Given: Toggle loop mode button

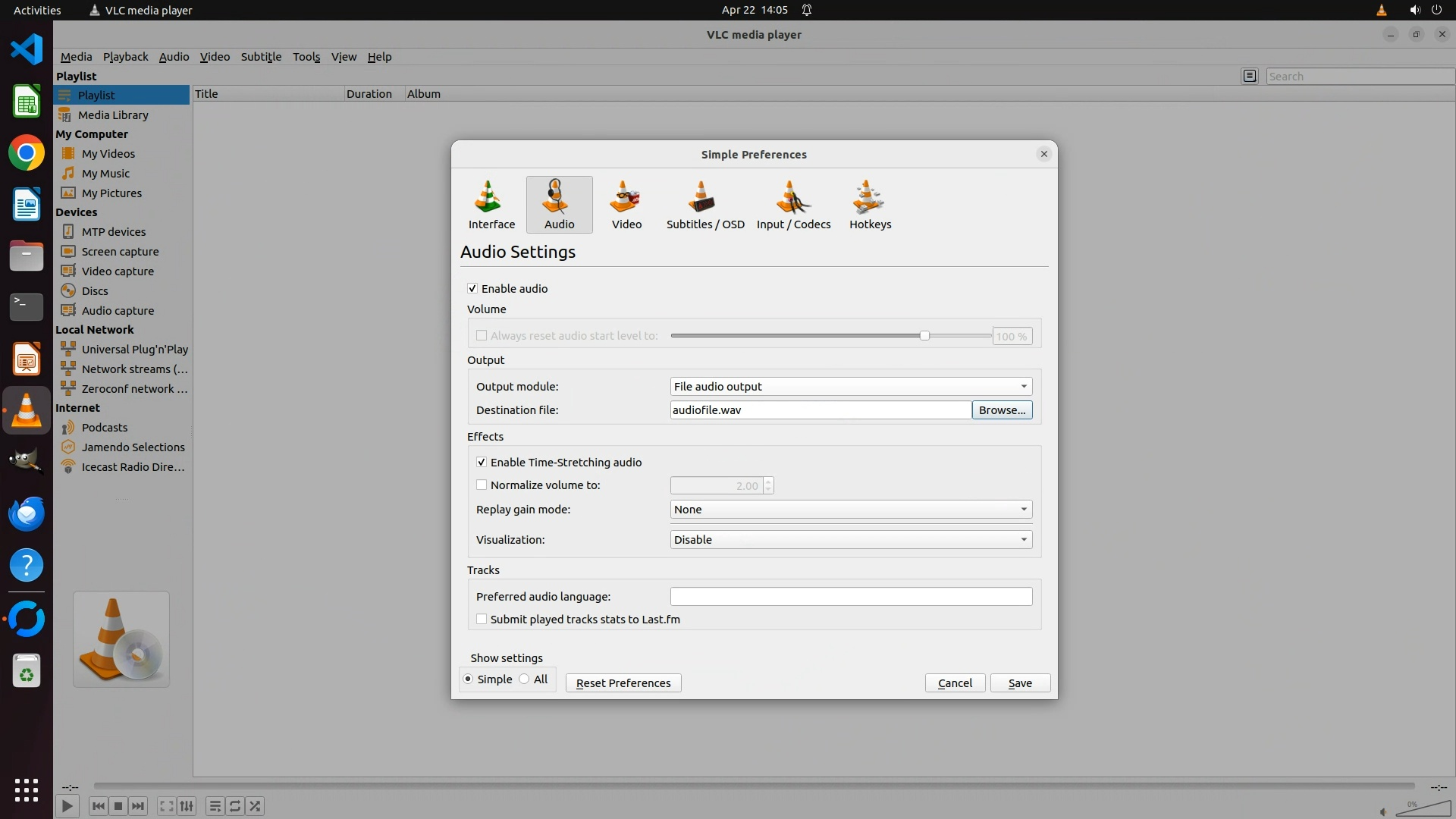Looking at the screenshot, I should 235,806.
